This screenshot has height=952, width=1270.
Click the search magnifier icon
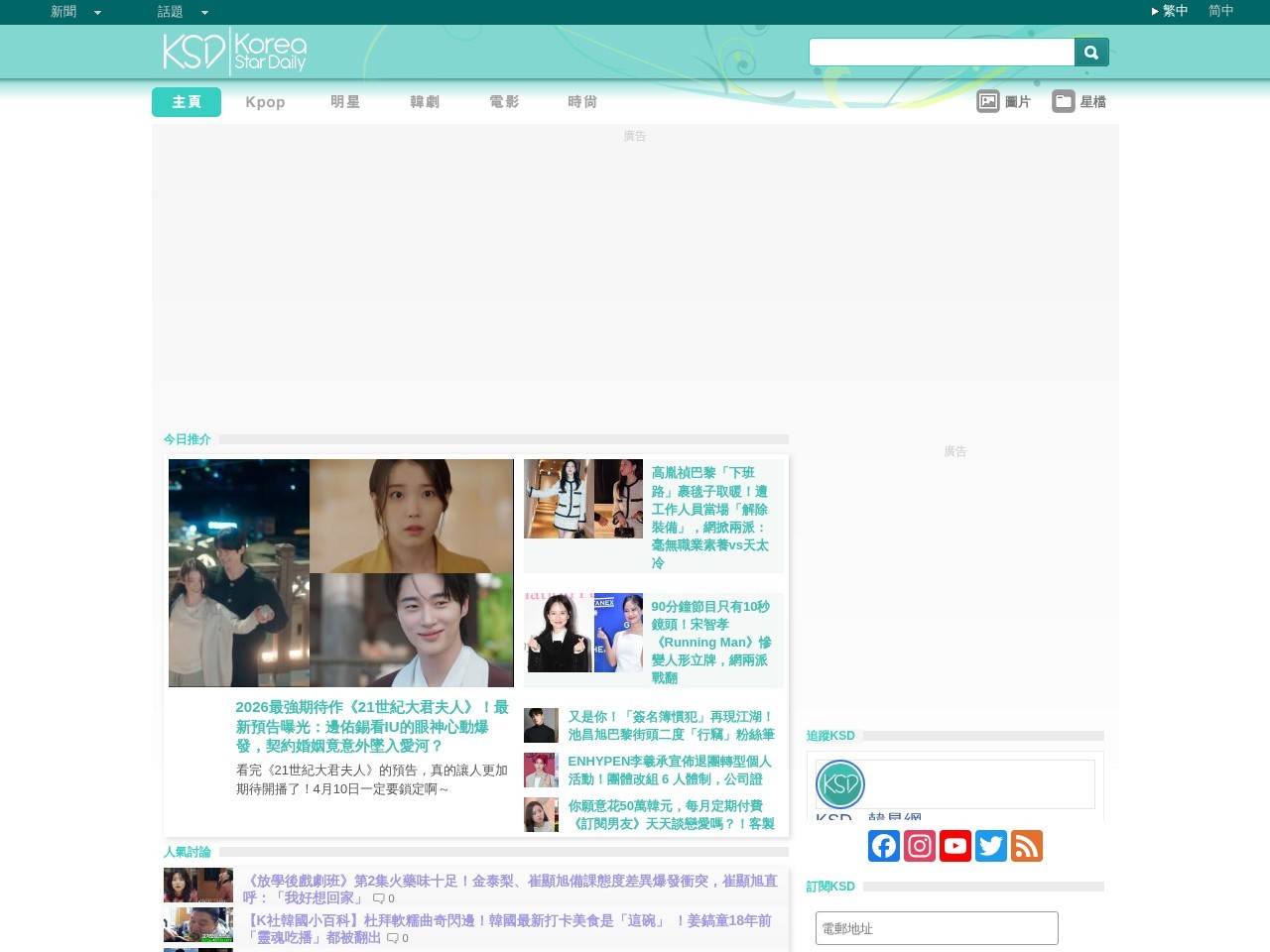pos(1090,51)
